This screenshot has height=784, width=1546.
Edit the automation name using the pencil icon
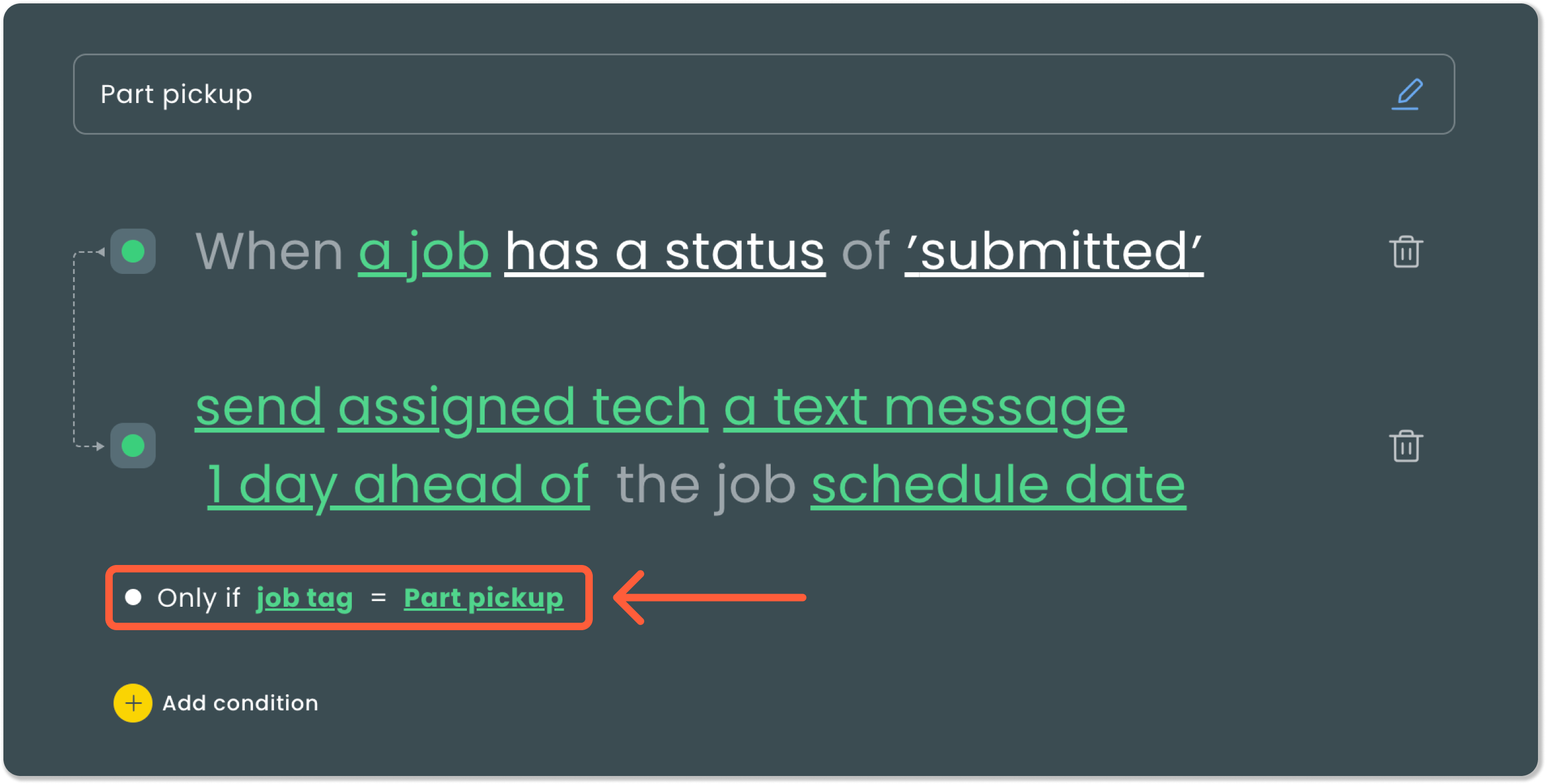click(1408, 94)
